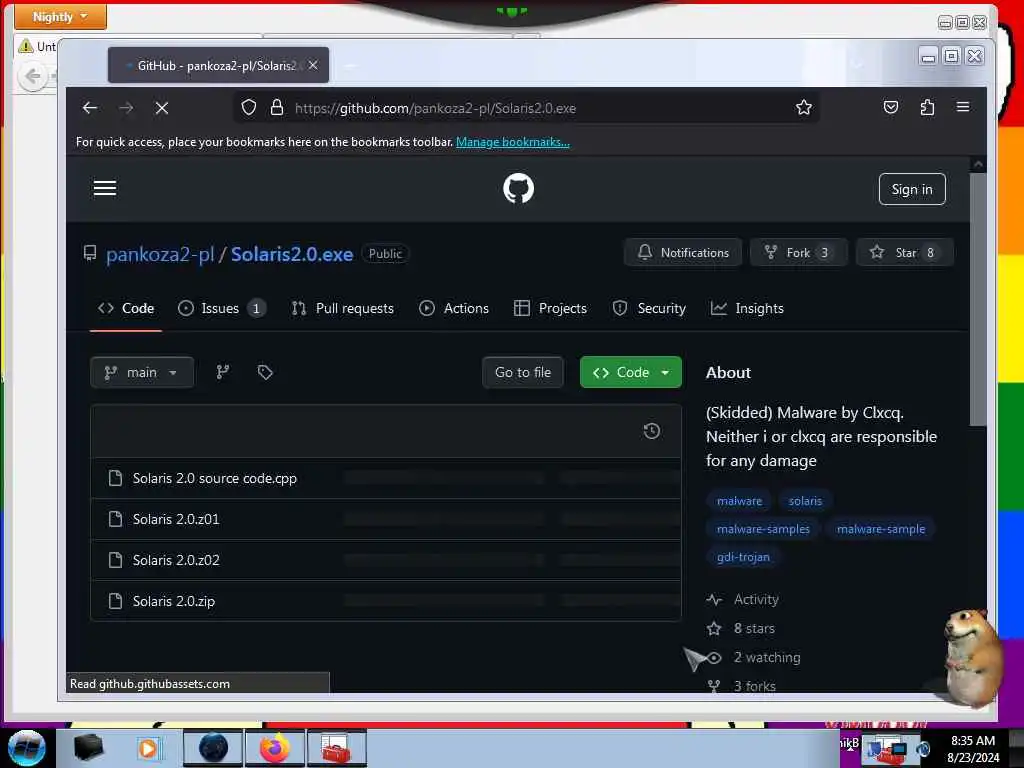Close the GitHub browser tab
Screen dimensions: 1024x768
tap(313, 65)
